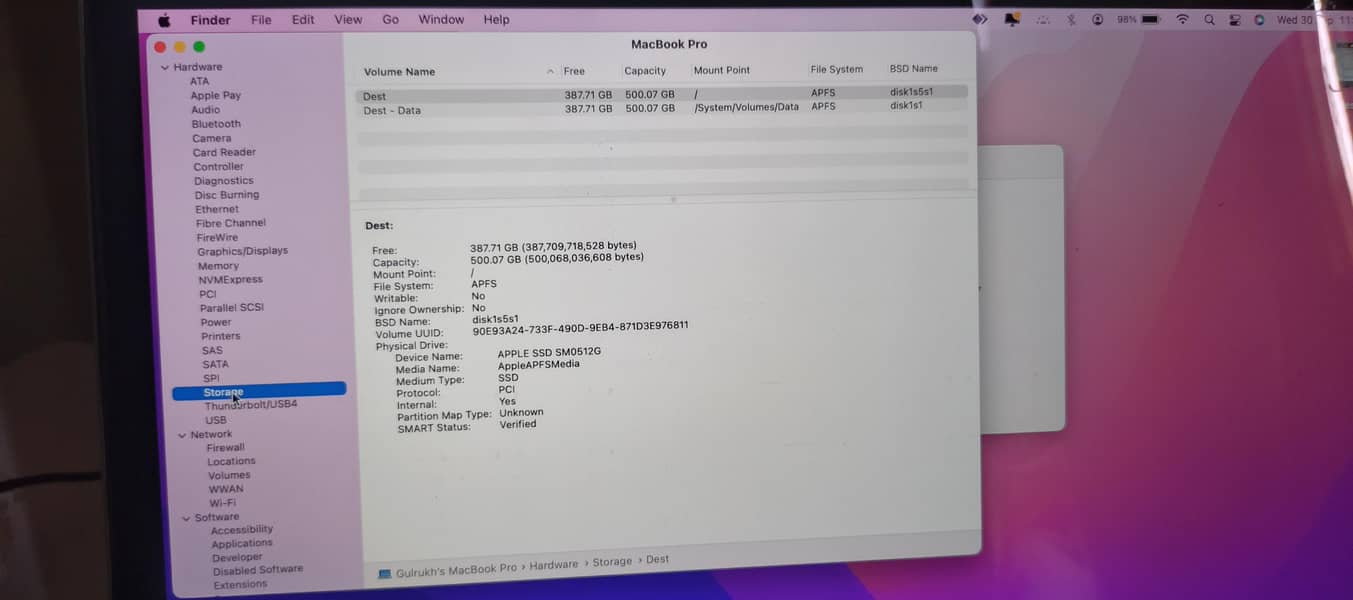Collapse the Software section
This screenshot has width=1353, height=600.
click(x=186, y=518)
